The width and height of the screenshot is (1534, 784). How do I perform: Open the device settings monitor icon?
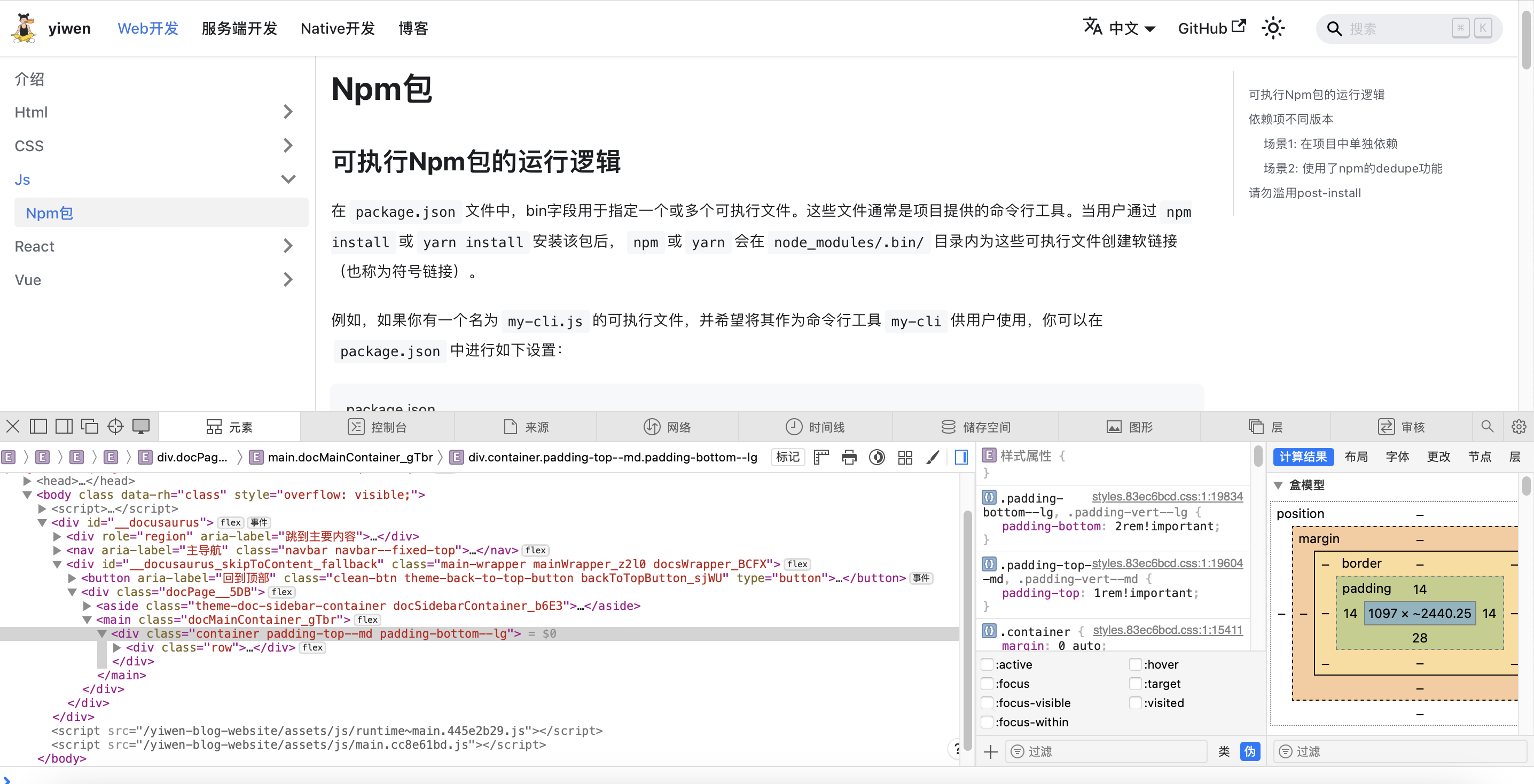pos(141,426)
